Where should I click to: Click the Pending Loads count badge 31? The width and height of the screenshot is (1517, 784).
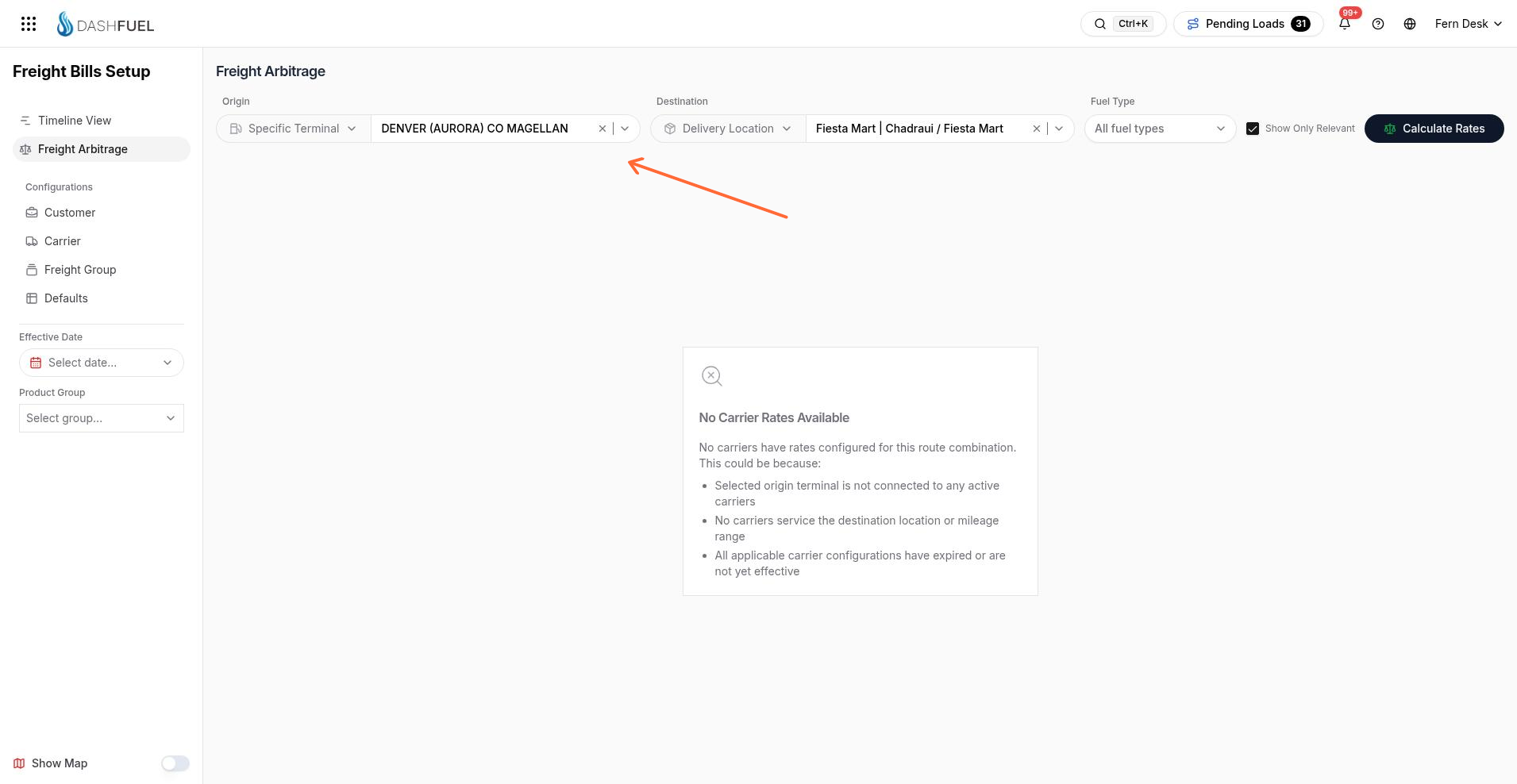coord(1300,24)
